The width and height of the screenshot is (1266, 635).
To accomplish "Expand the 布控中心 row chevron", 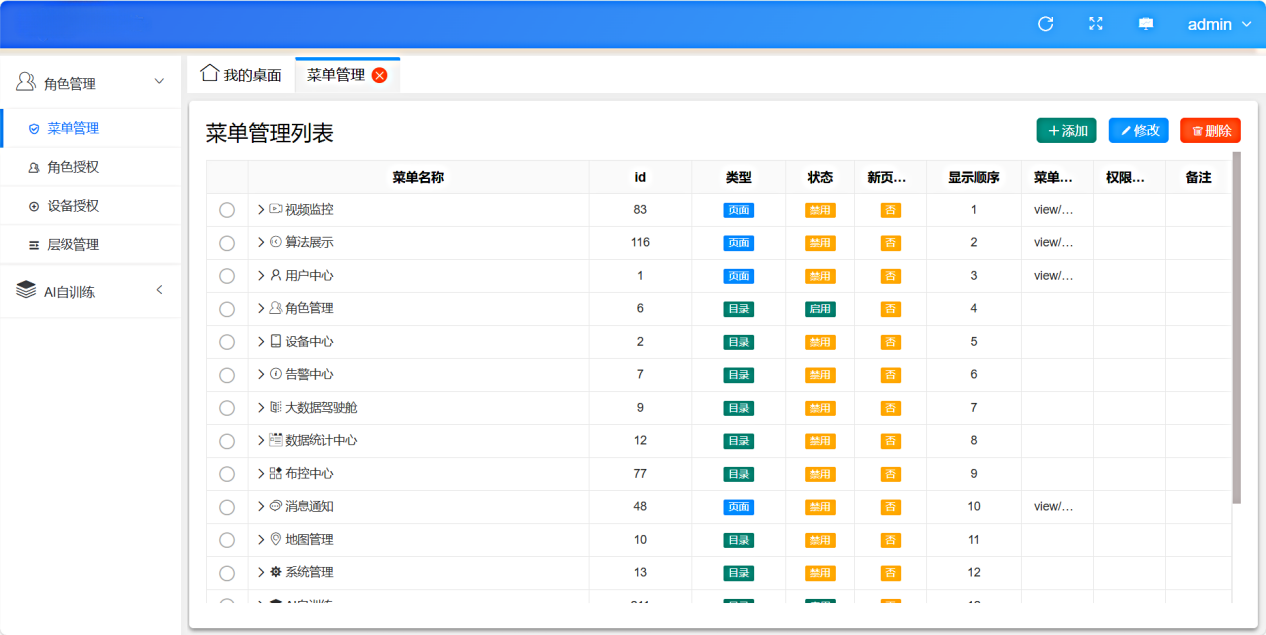I will click(x=261, y=473).
